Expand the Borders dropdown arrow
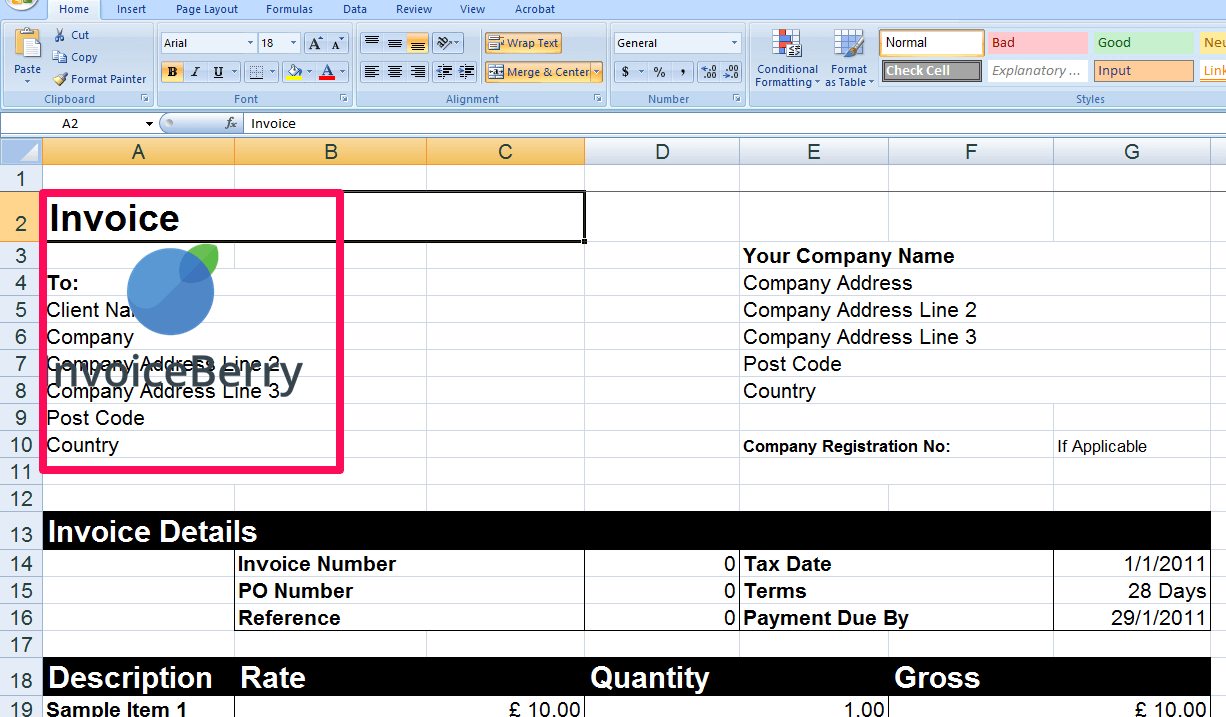This screenshot has height=717, width=1226. [272, 72]
